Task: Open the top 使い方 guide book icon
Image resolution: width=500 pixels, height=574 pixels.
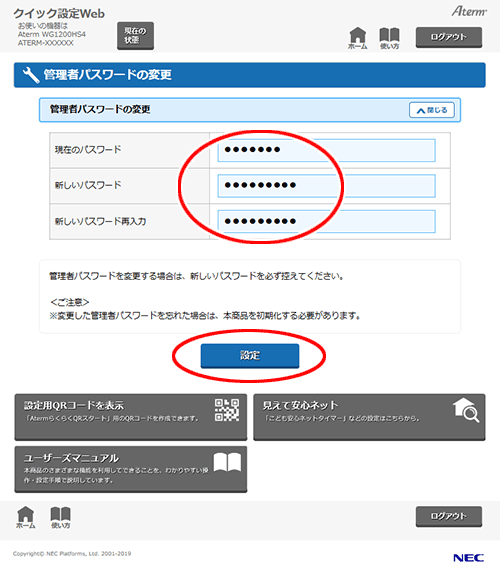Action: pyautogui.click(x=389, y=38)
